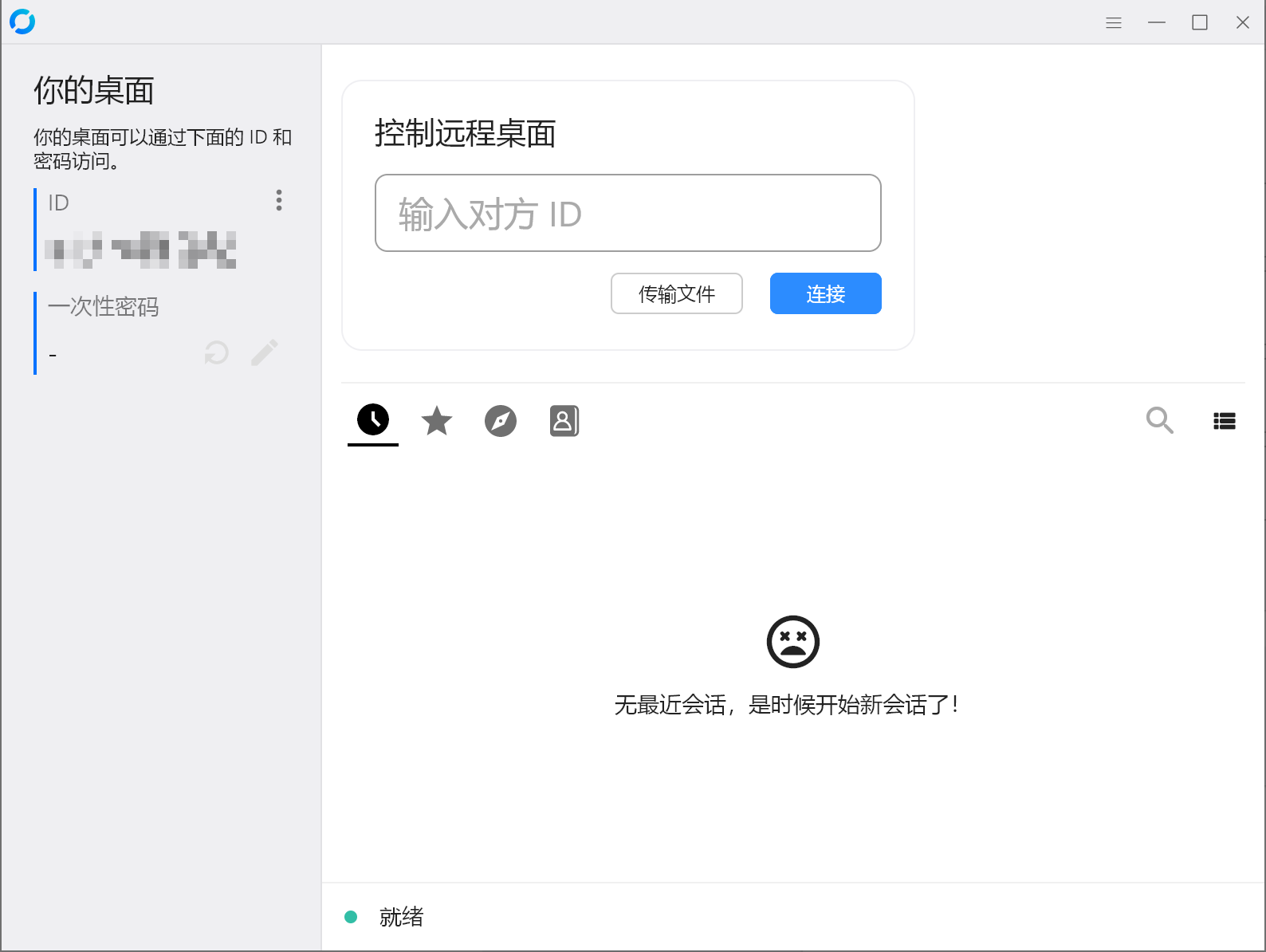Open the hamburger settings menu in title bar
Screen dimensions: 1266x952
tap(1114, 23)
